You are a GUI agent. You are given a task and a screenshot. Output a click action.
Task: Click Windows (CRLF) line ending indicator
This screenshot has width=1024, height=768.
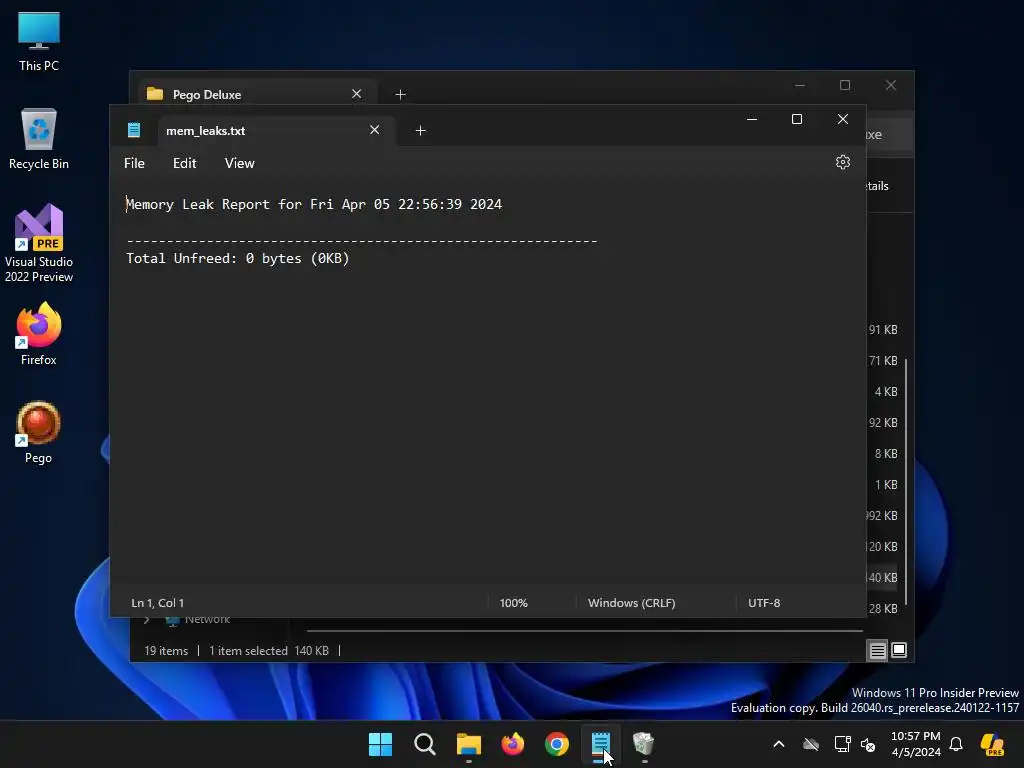(x=632, y=603)
